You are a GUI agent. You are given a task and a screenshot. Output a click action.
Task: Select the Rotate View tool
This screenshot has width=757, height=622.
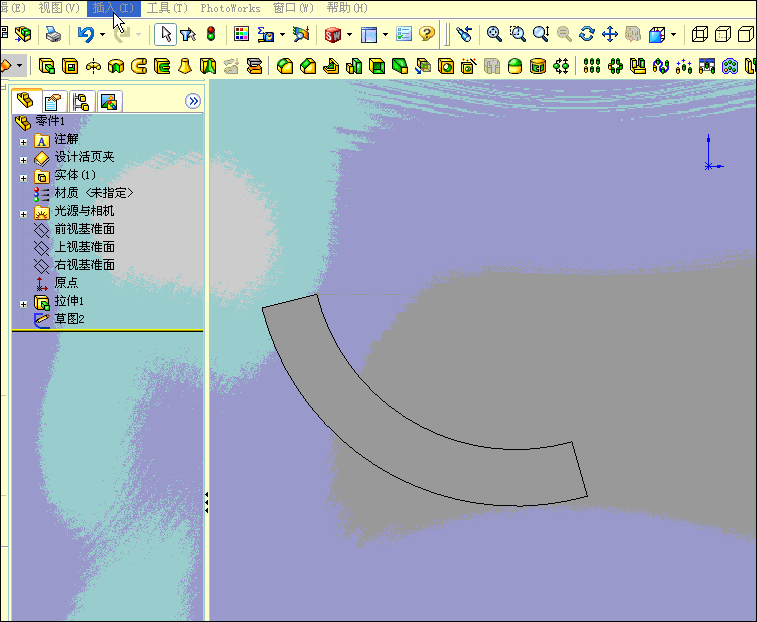587,34
